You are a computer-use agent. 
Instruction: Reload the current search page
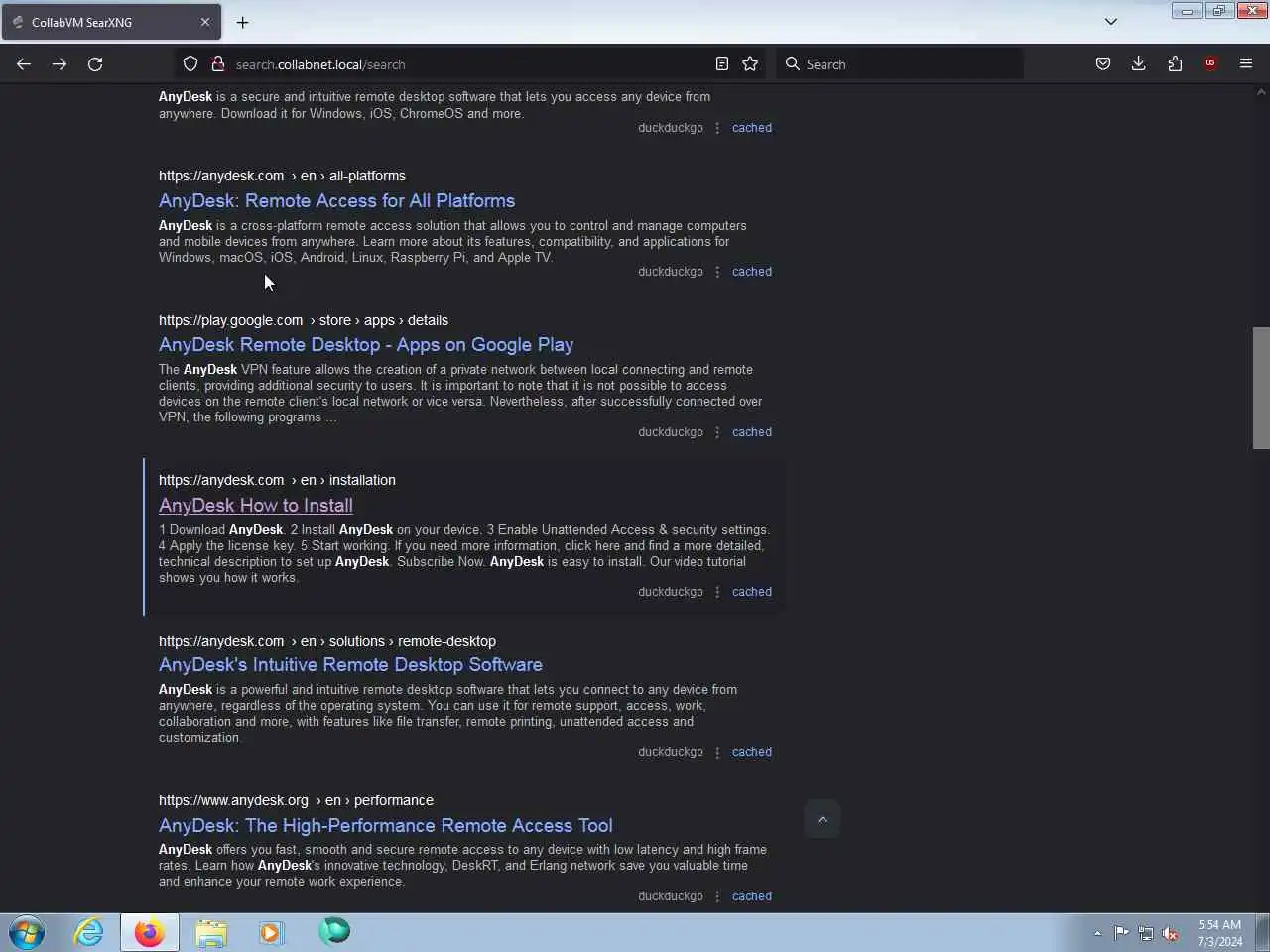(x=95, y=64)
